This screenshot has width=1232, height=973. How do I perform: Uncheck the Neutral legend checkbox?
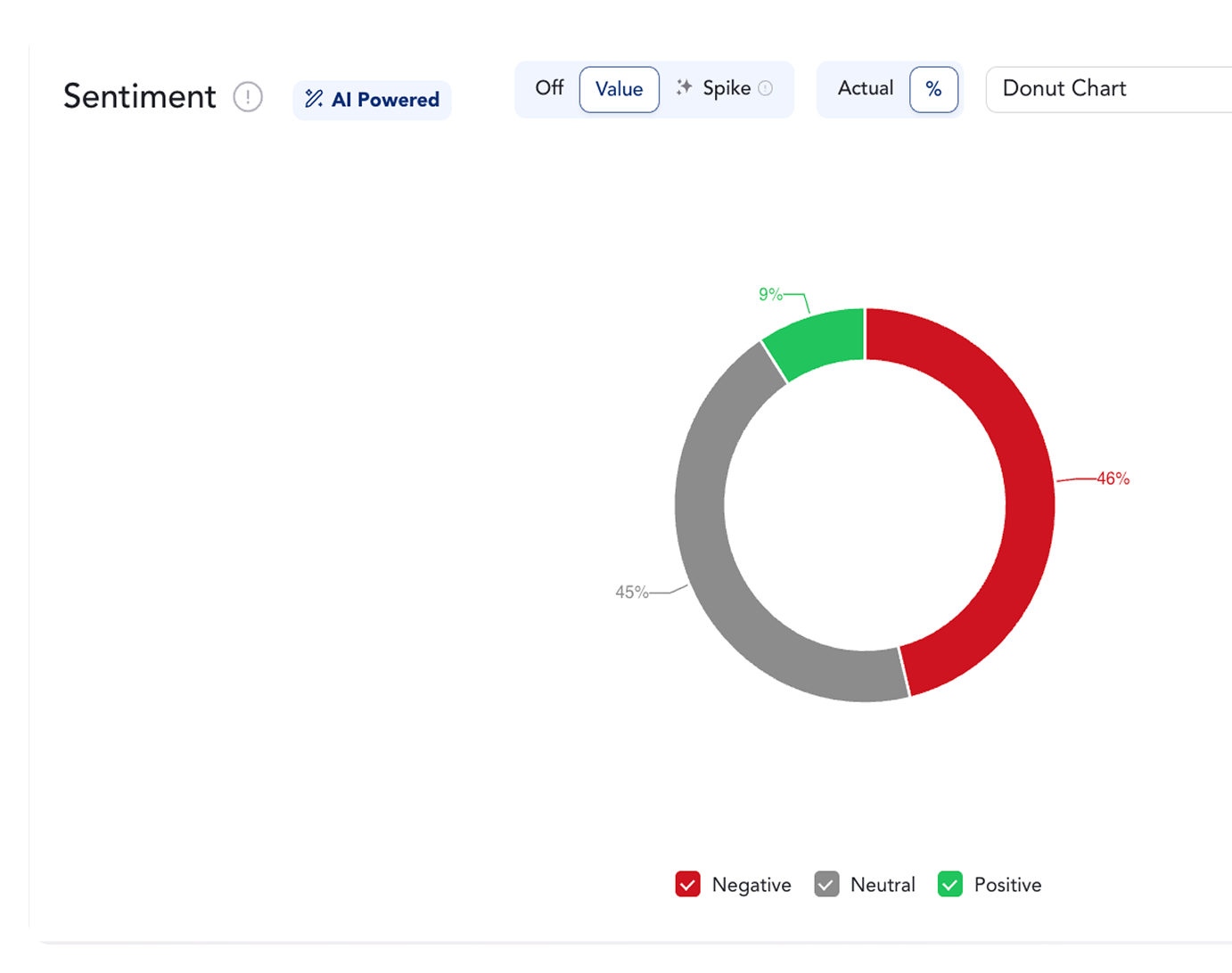click(826, 884)
